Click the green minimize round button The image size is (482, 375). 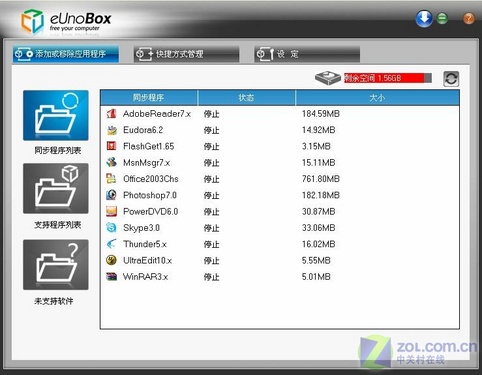(x=442, y=19)
